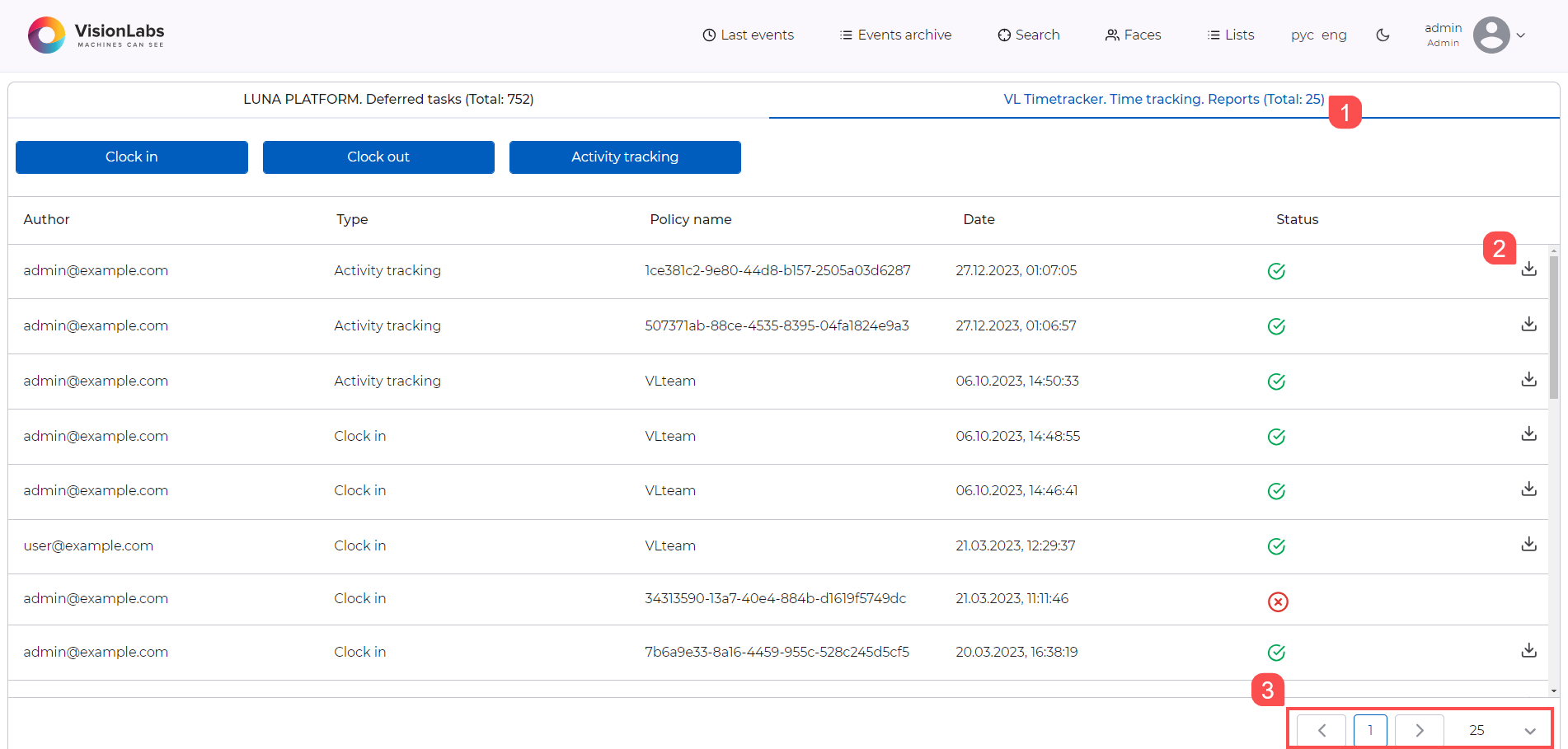
Task: Switch interface language to eng
Action: tap(1334, 35)
